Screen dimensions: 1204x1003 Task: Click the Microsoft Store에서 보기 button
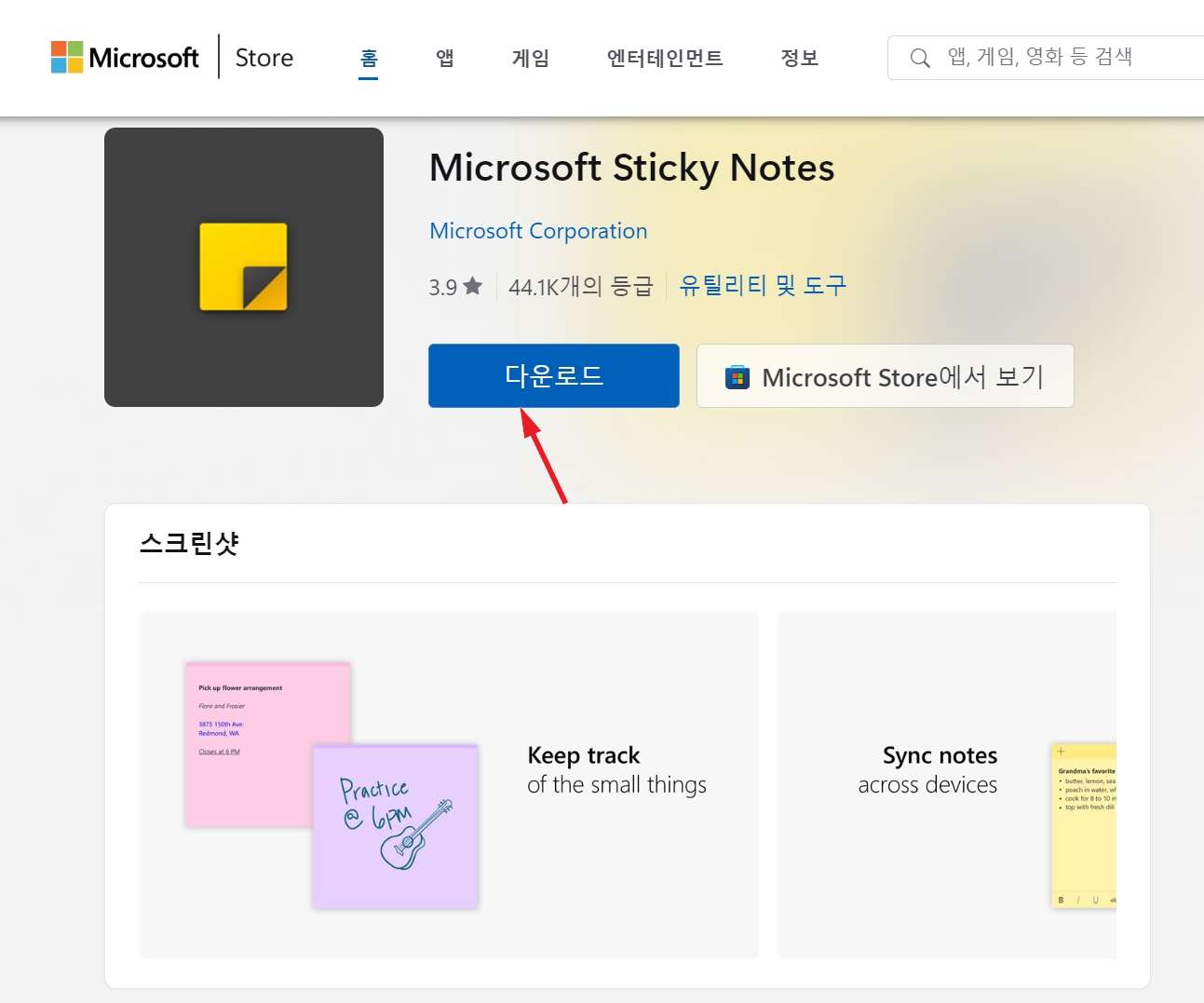point(886,376)
